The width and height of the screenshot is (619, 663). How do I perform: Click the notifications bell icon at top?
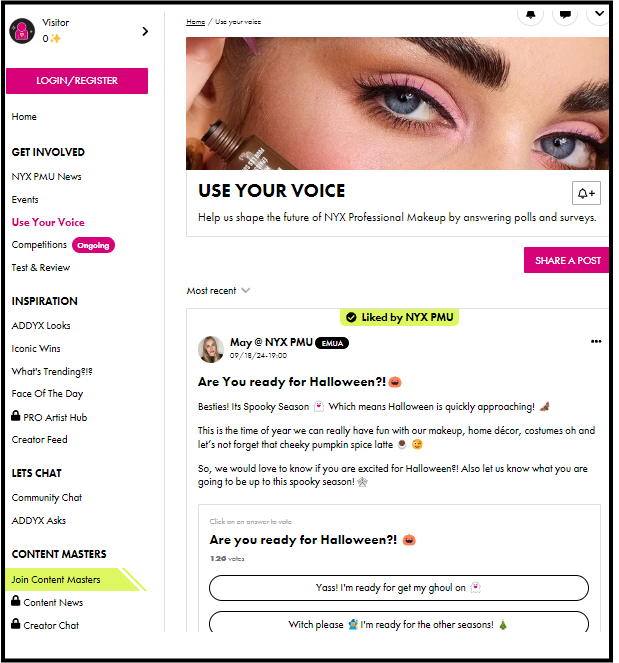[530, 15]
